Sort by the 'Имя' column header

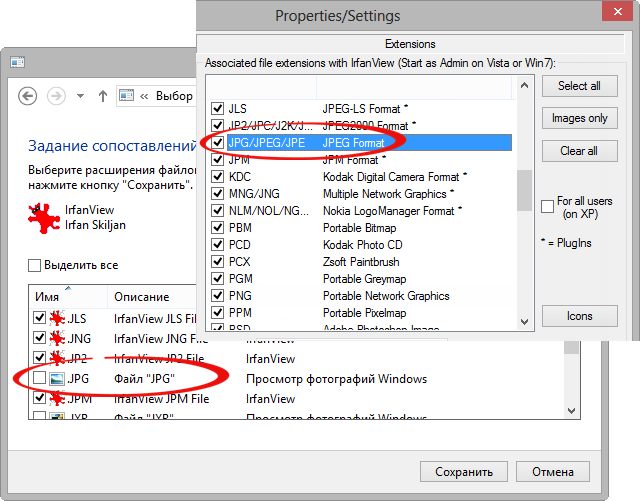pos(68,297)
